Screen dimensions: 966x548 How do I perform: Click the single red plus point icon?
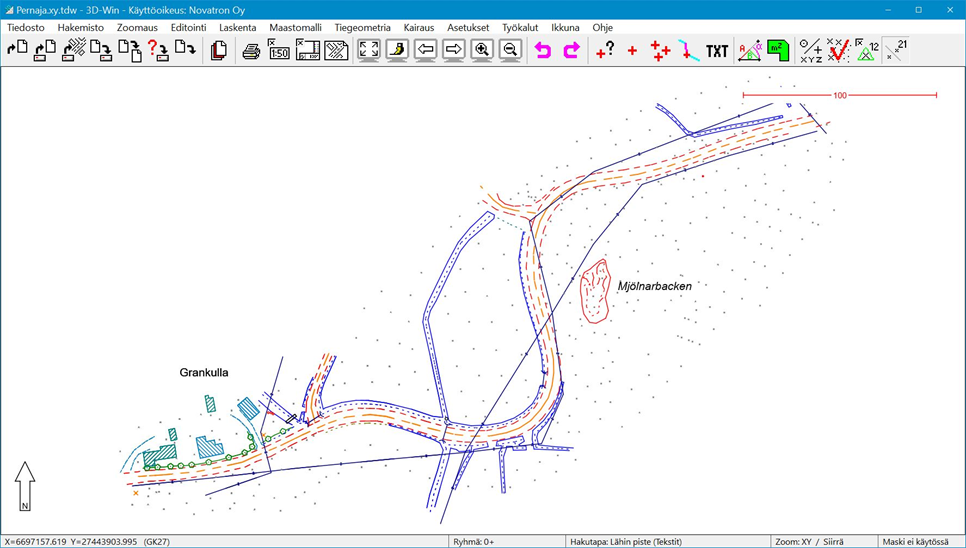coord(632,50)
